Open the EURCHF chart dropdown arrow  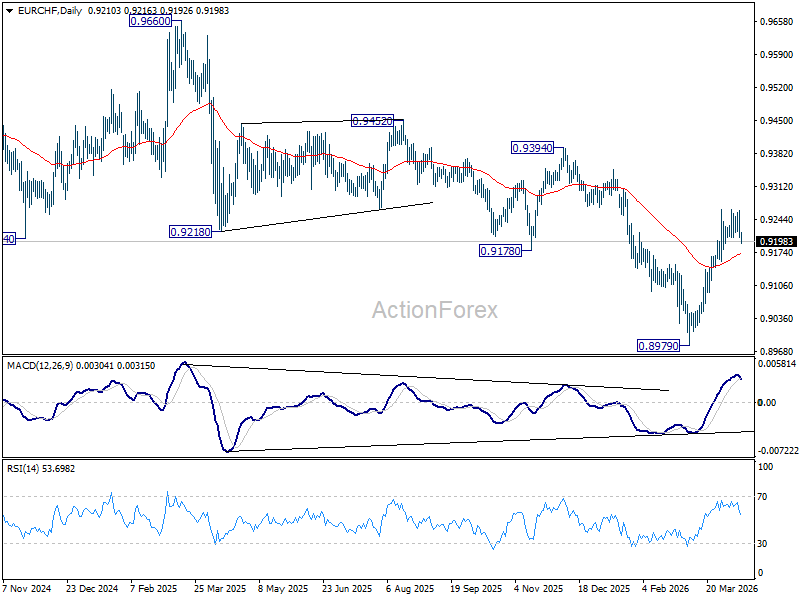click(x=10, y=11)
